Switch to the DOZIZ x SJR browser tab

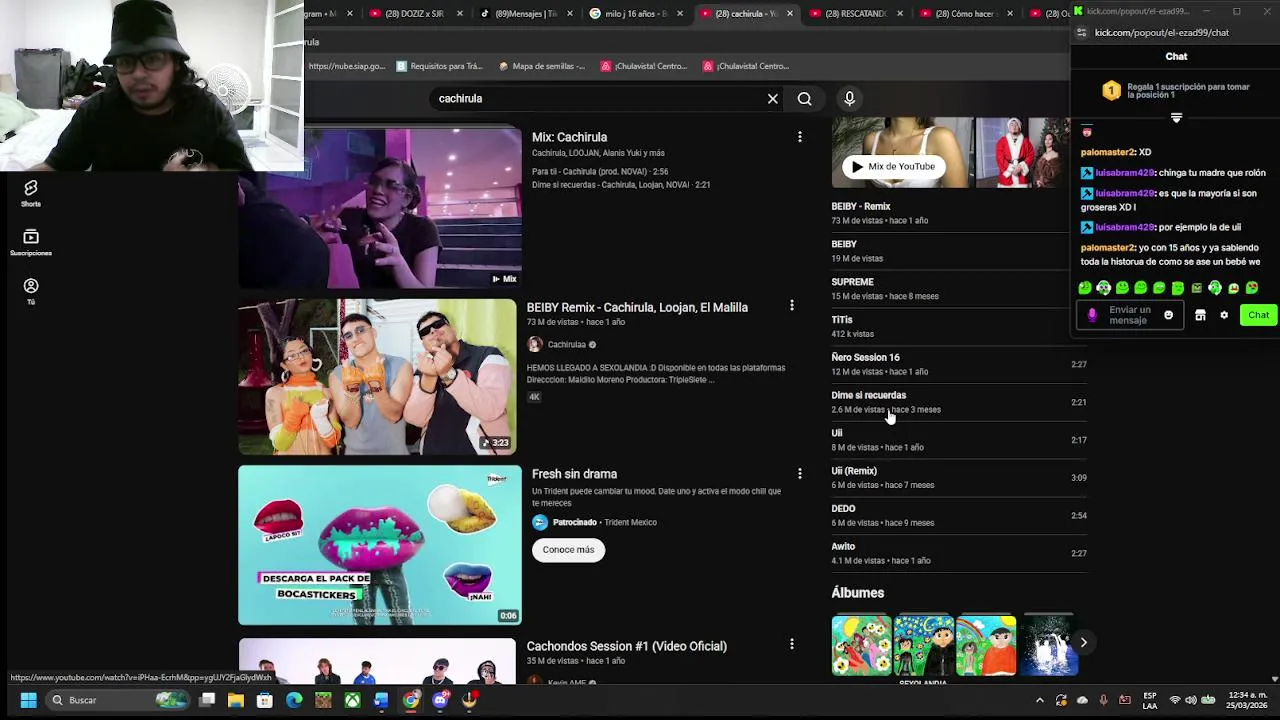[414, 13]
